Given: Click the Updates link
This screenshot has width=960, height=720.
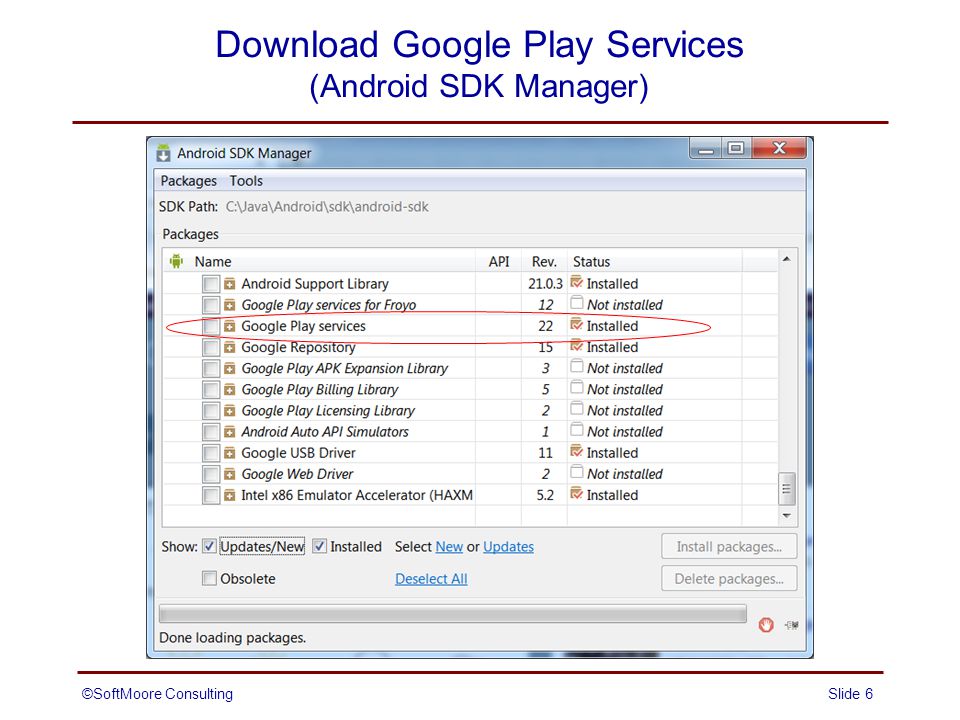Looking at the screenshot, I should 508,547.
